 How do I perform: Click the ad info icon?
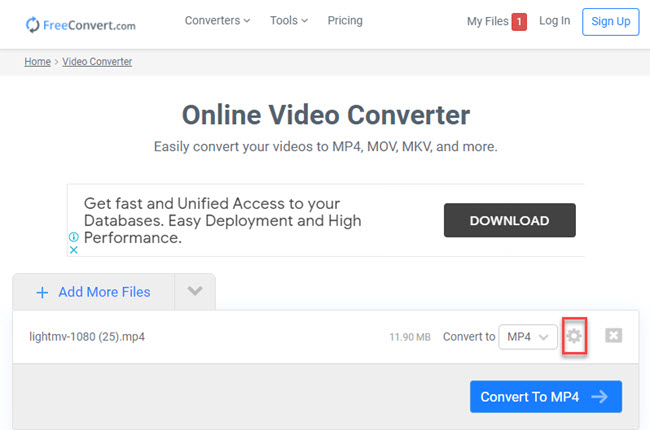(73, 237)
